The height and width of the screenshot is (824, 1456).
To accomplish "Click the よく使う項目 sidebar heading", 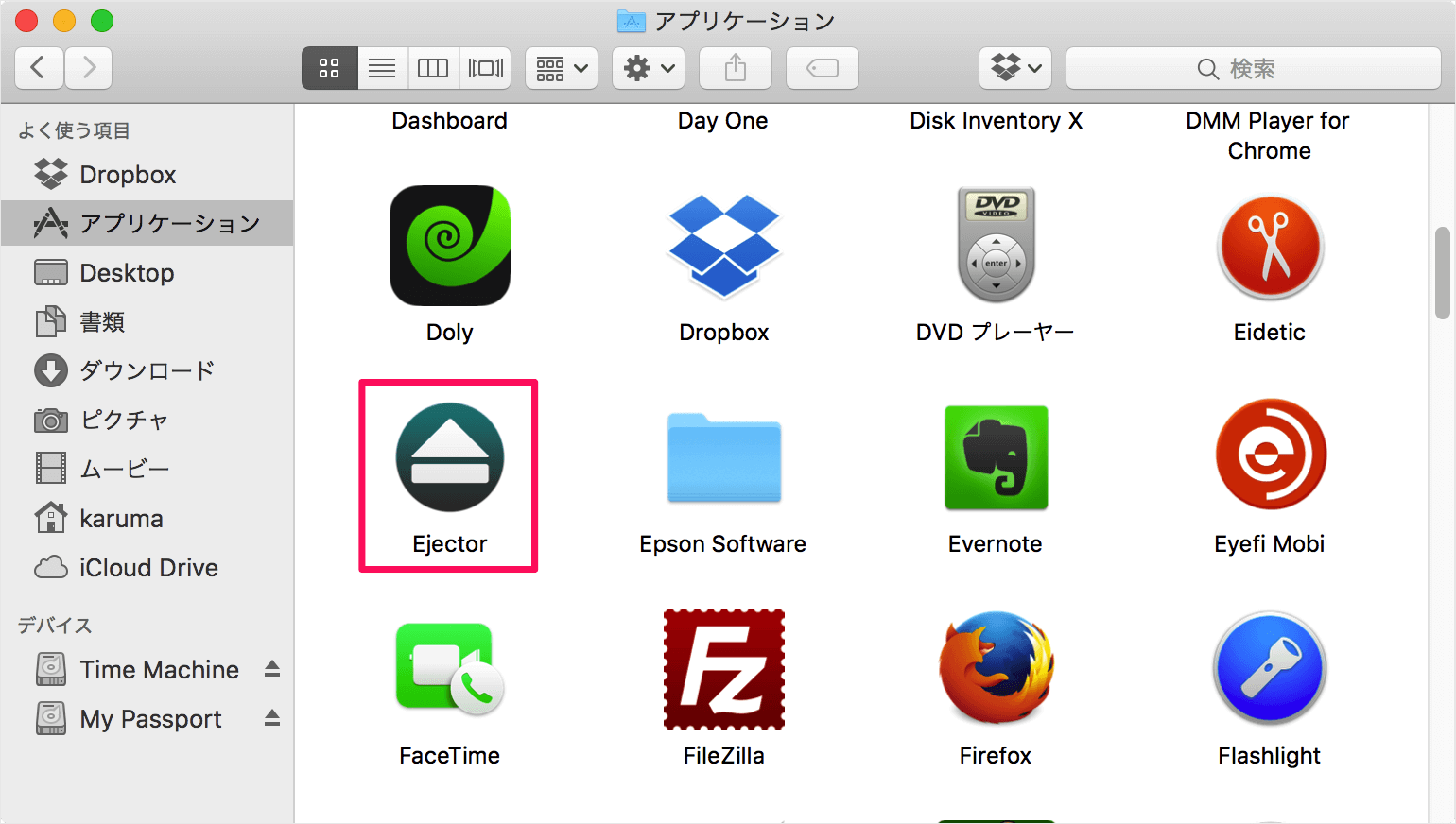I will pos(74,130).
